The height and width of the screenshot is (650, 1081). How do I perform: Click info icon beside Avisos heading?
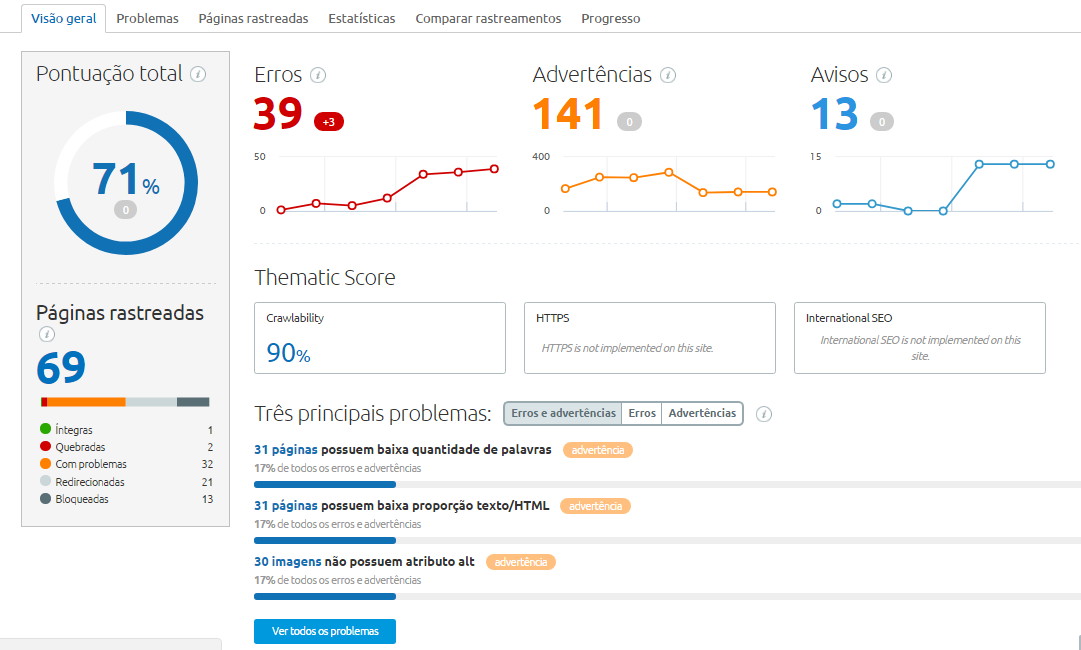pos(884,75)
